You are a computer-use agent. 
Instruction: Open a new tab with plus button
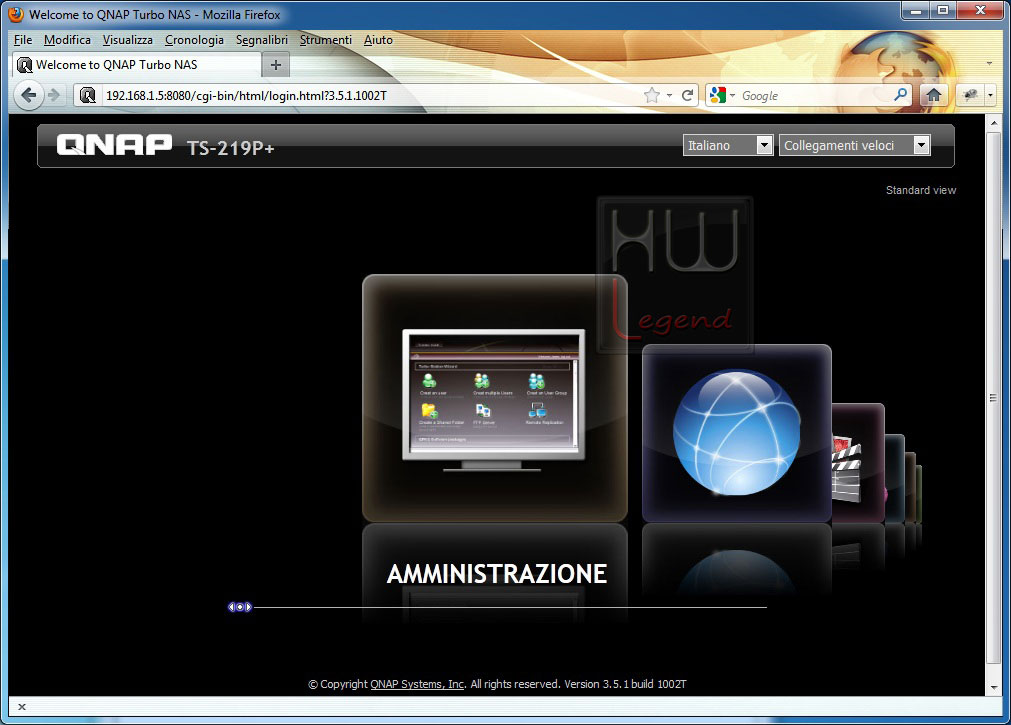click(276, 65)
